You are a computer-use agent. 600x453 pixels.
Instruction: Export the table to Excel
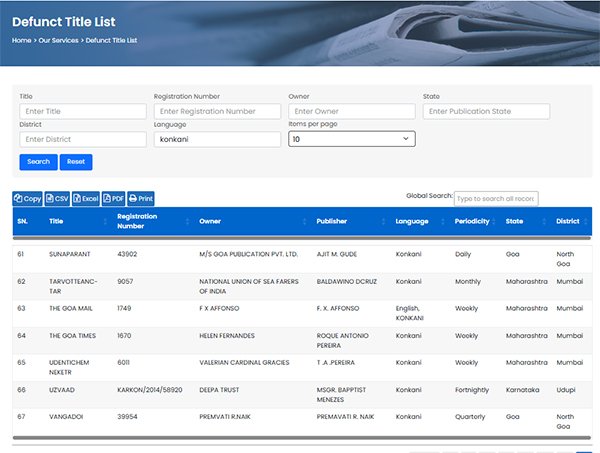[85, 199]
